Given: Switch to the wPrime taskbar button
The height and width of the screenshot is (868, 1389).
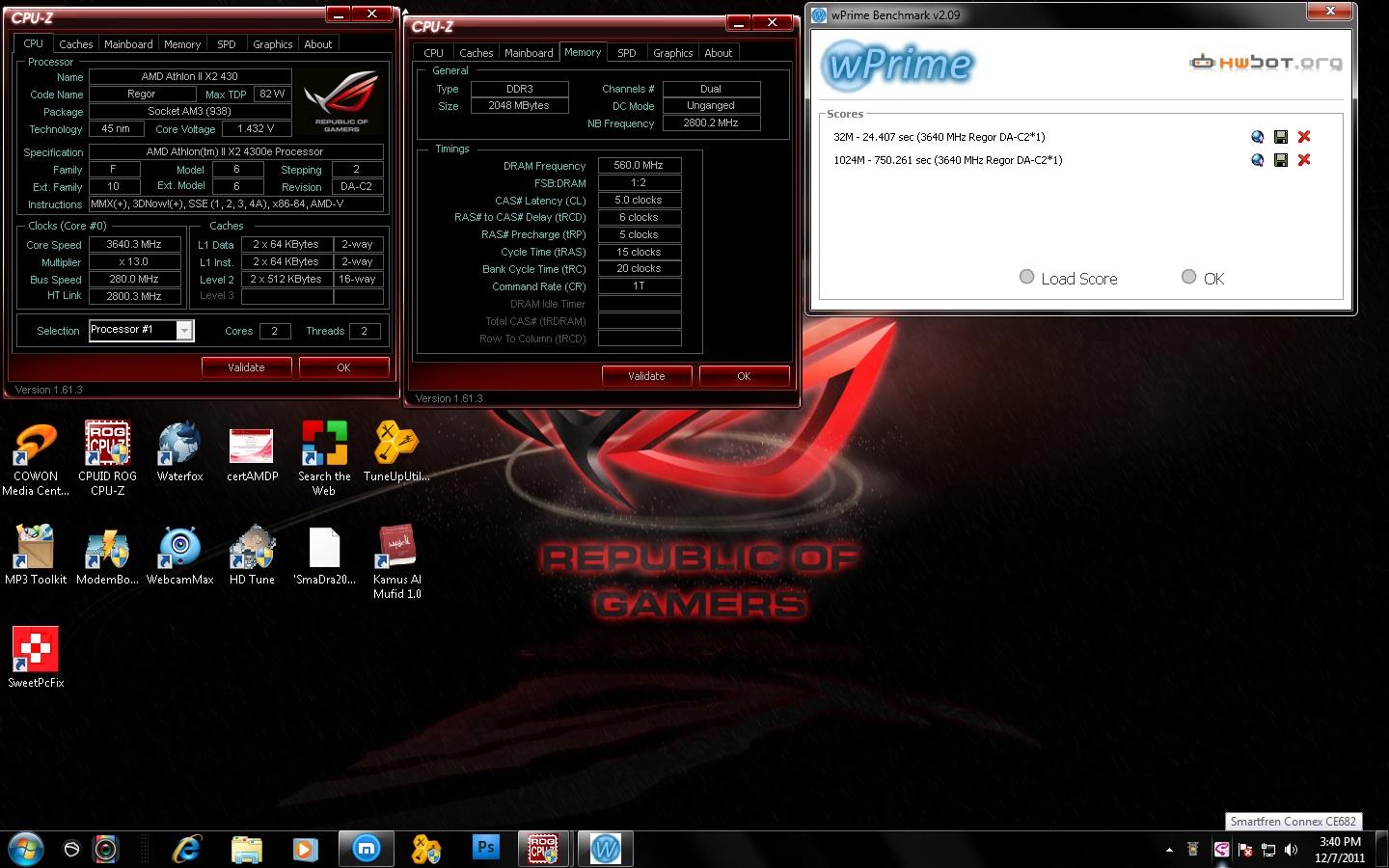Looking at the screenshot, I should click(606, 849).
